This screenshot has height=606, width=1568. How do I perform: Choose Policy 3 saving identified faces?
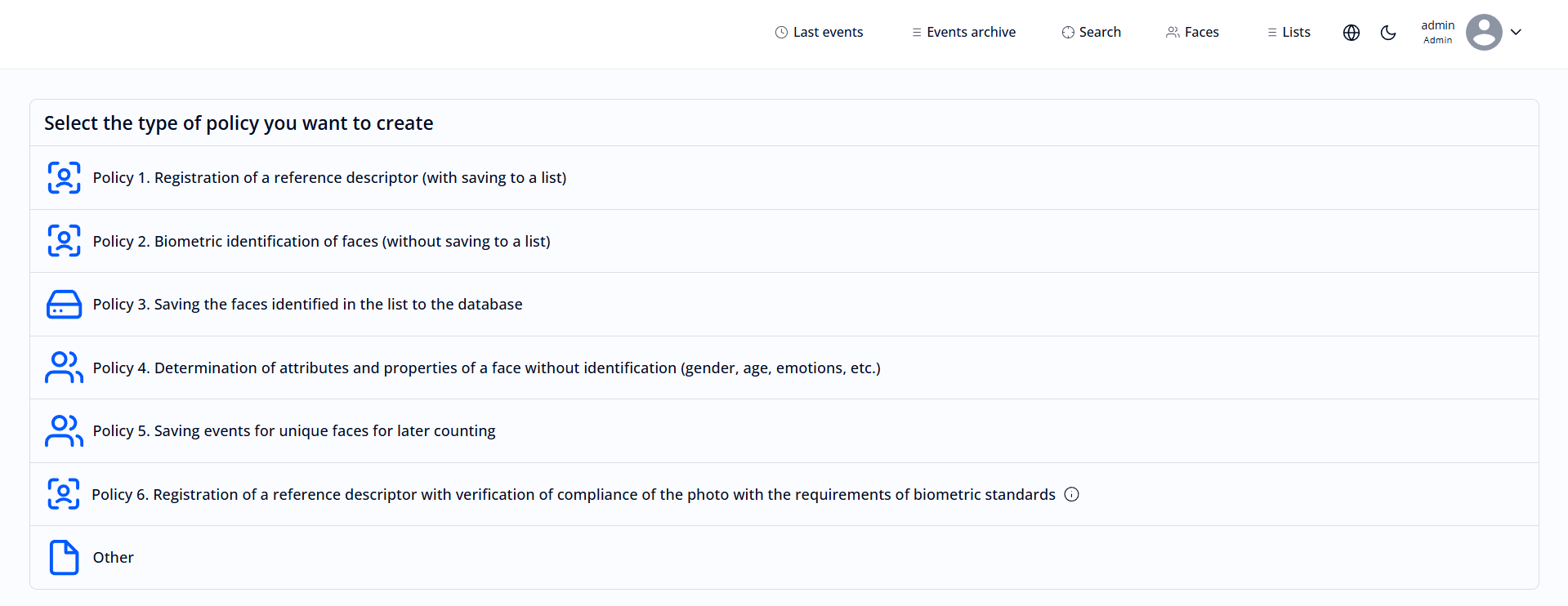[x=307, y=305]
